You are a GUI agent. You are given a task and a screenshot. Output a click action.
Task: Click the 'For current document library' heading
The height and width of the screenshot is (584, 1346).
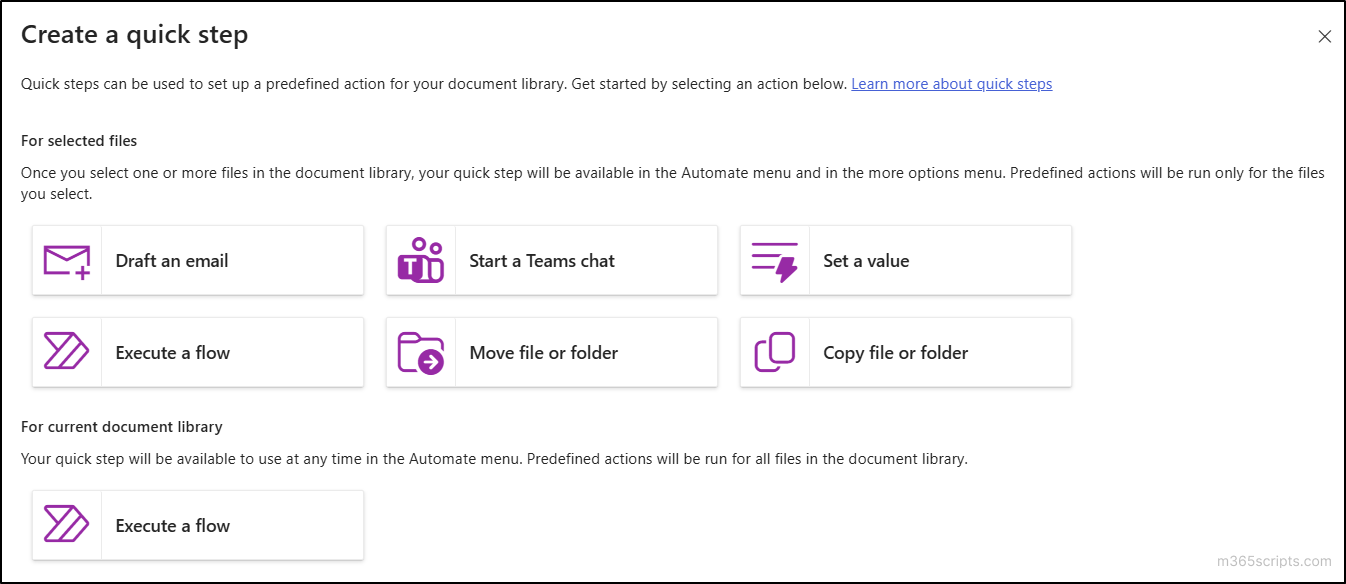[x=121, y=426]
